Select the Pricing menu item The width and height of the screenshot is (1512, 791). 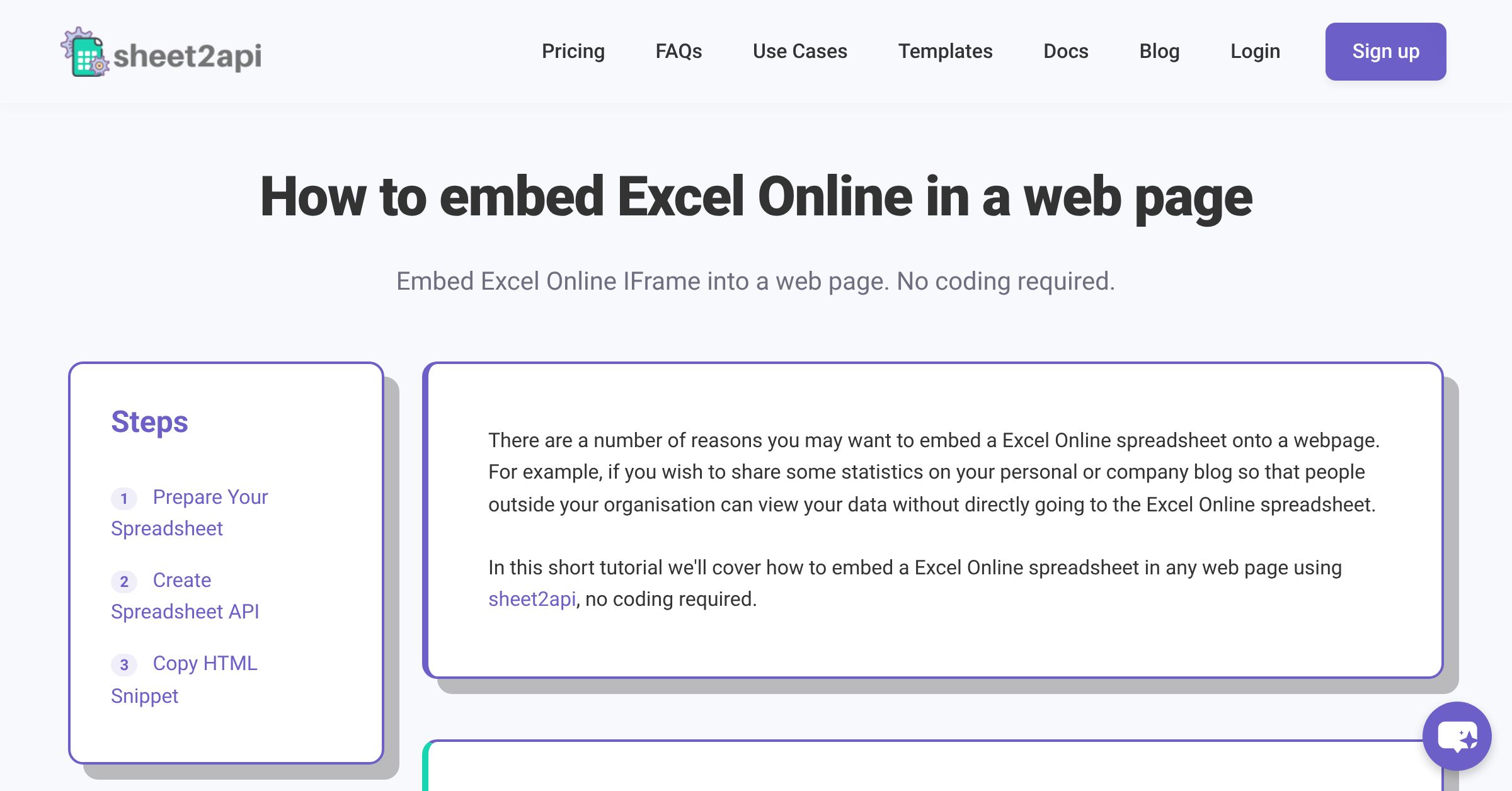573,51
